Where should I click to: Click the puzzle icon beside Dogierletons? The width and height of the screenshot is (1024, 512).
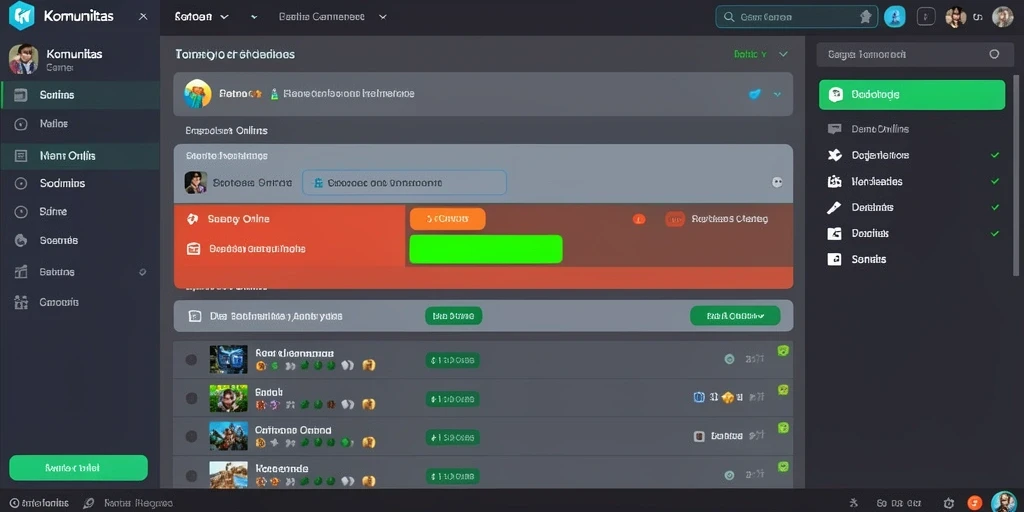point(835,155)
